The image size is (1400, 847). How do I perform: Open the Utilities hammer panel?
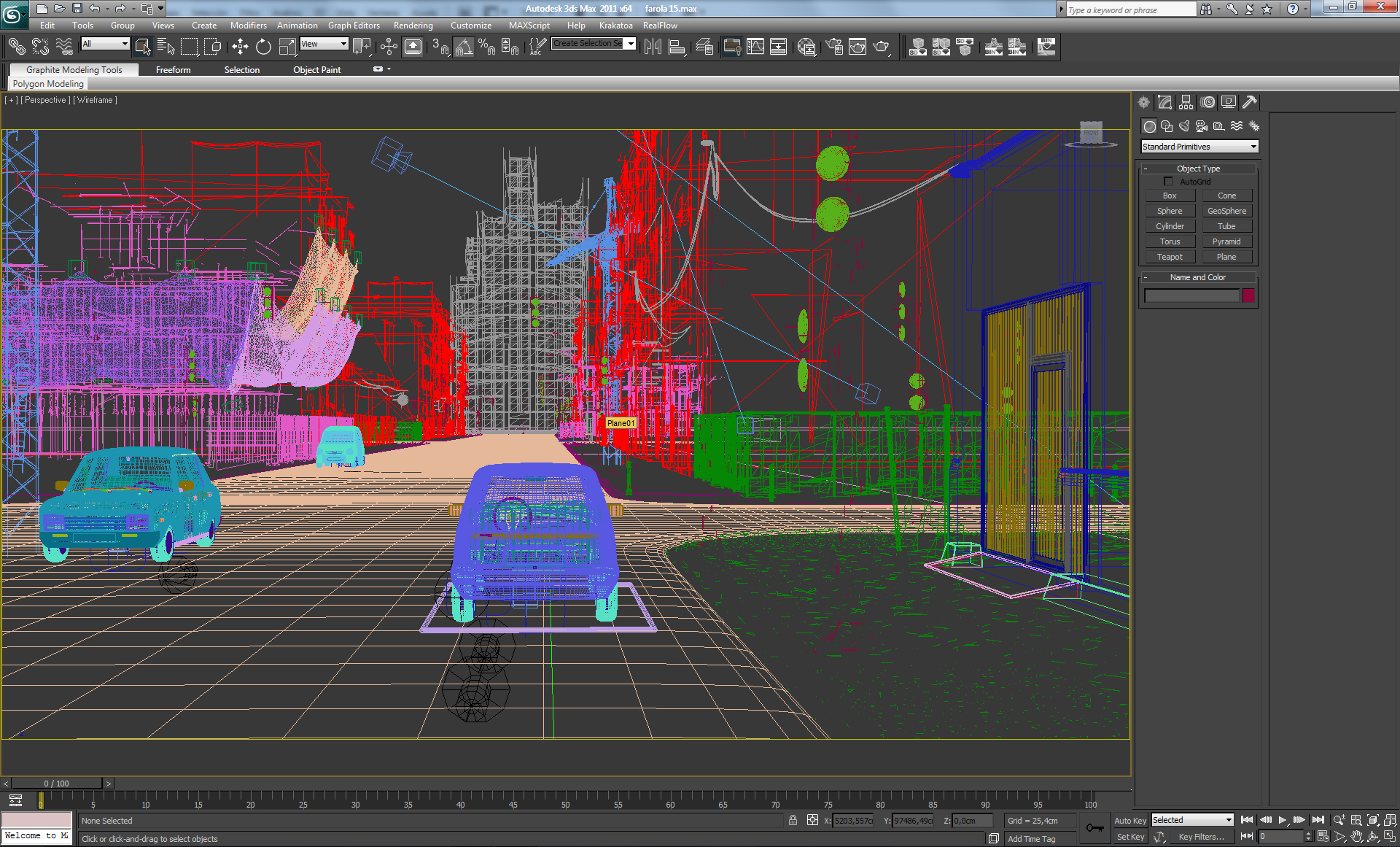click(x=1250, y=102)
